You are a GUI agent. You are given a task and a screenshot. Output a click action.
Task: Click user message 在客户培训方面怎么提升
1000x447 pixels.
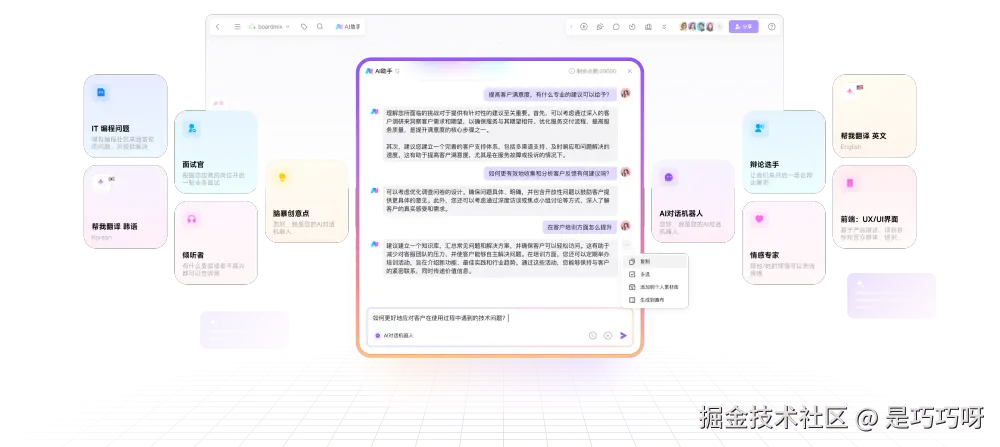tap(580, 227)
